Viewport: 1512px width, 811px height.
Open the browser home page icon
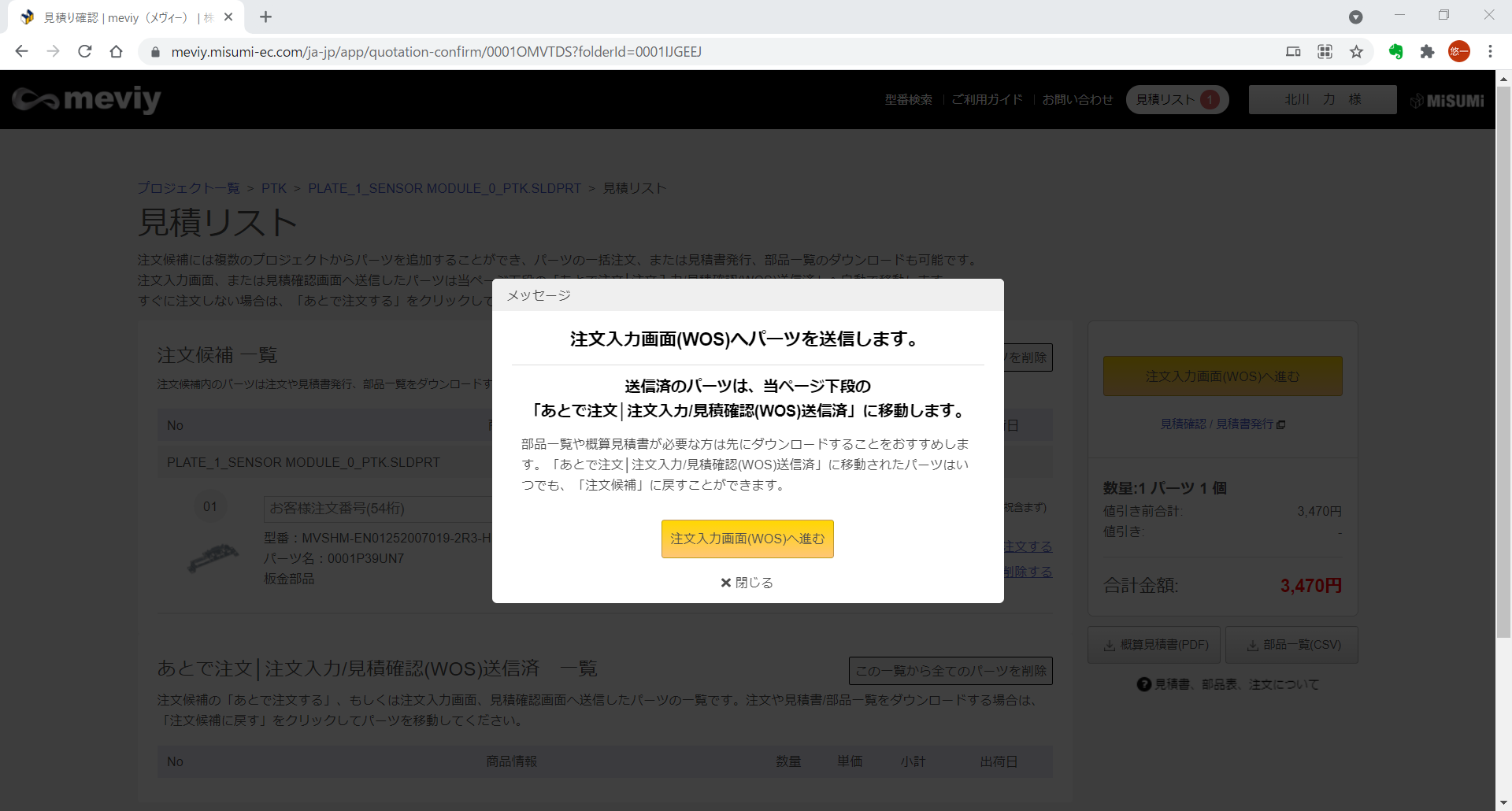click(x=117, y=52)
